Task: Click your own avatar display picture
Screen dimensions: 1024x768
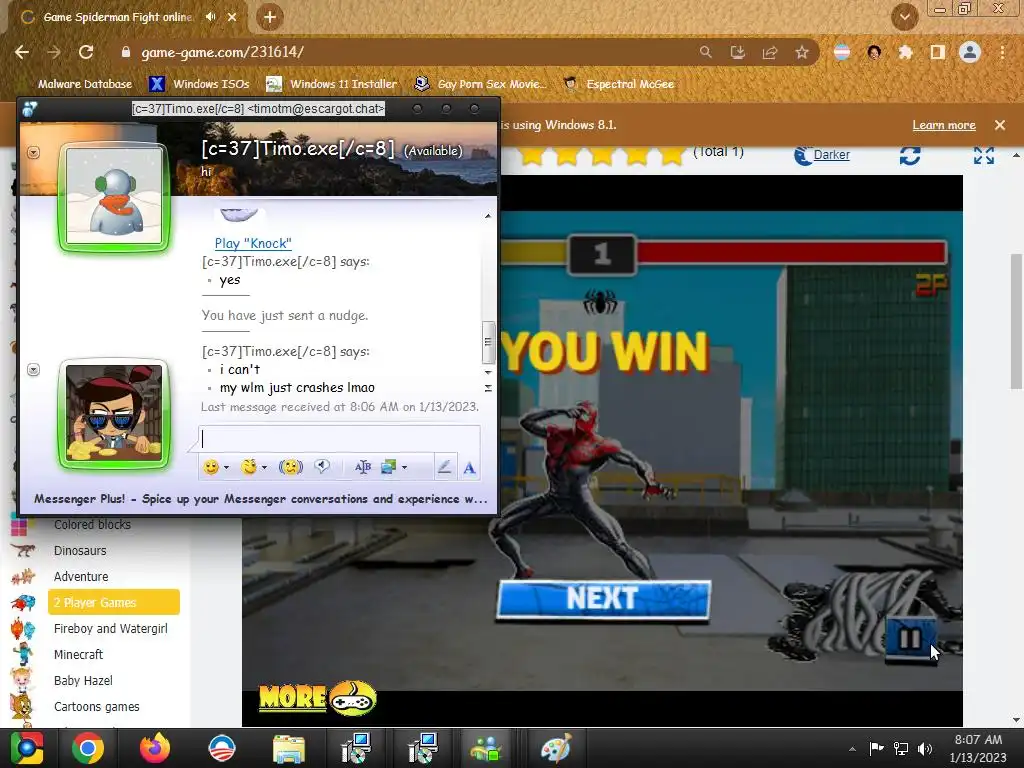Action: coord(114,413)
